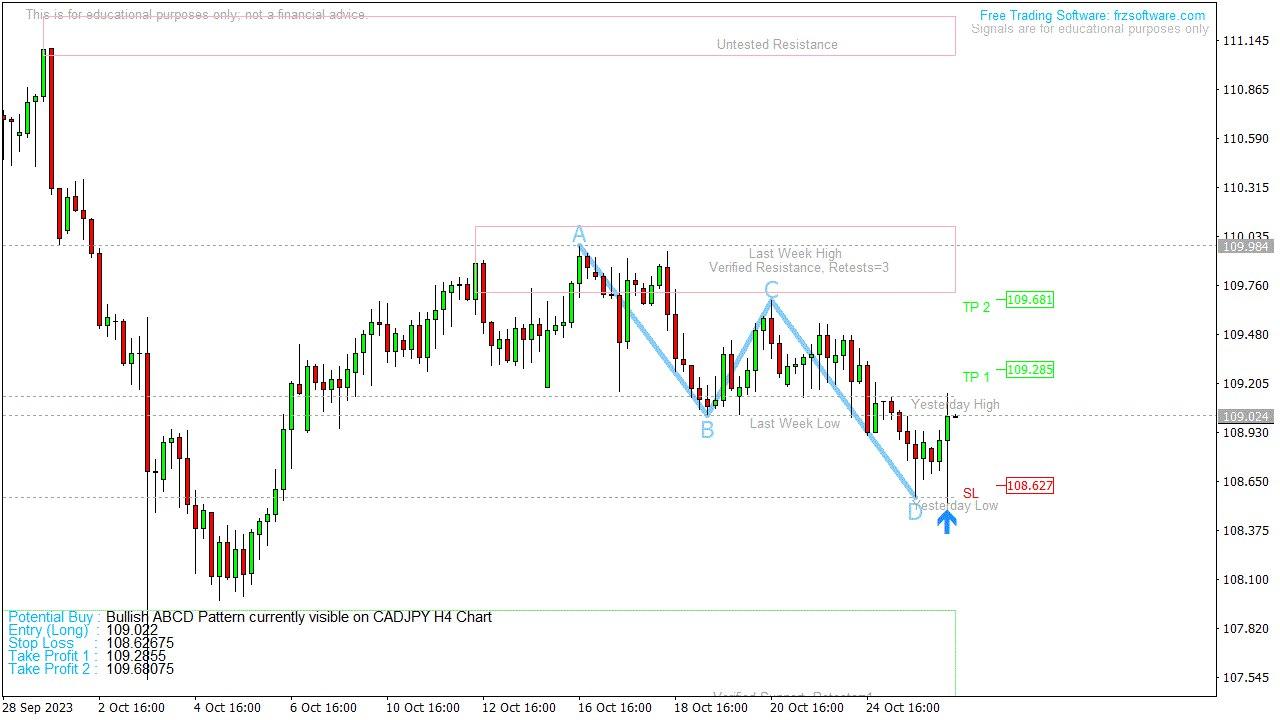Click the TP 1 price tag 109.285
This screenshot has width=1280, height=720.
pos(1030,370)
